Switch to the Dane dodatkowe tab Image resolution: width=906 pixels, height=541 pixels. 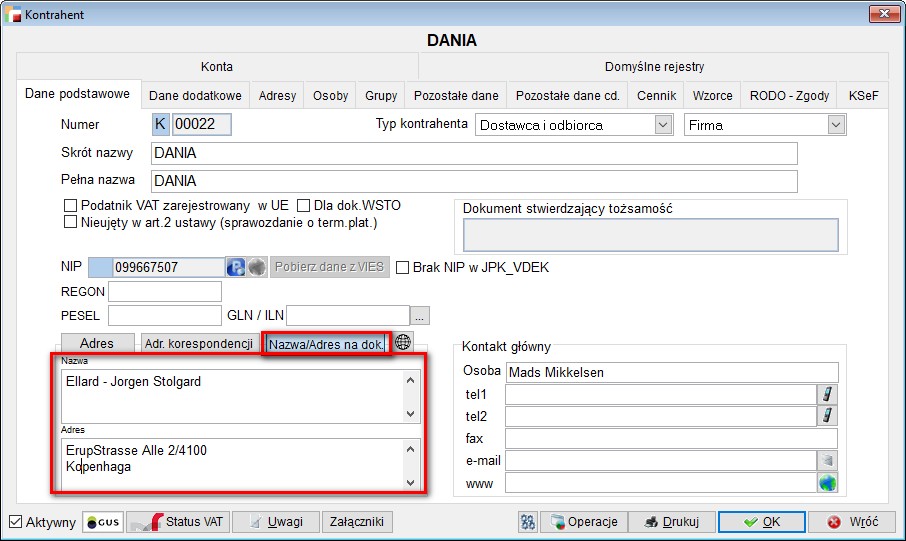195,96
